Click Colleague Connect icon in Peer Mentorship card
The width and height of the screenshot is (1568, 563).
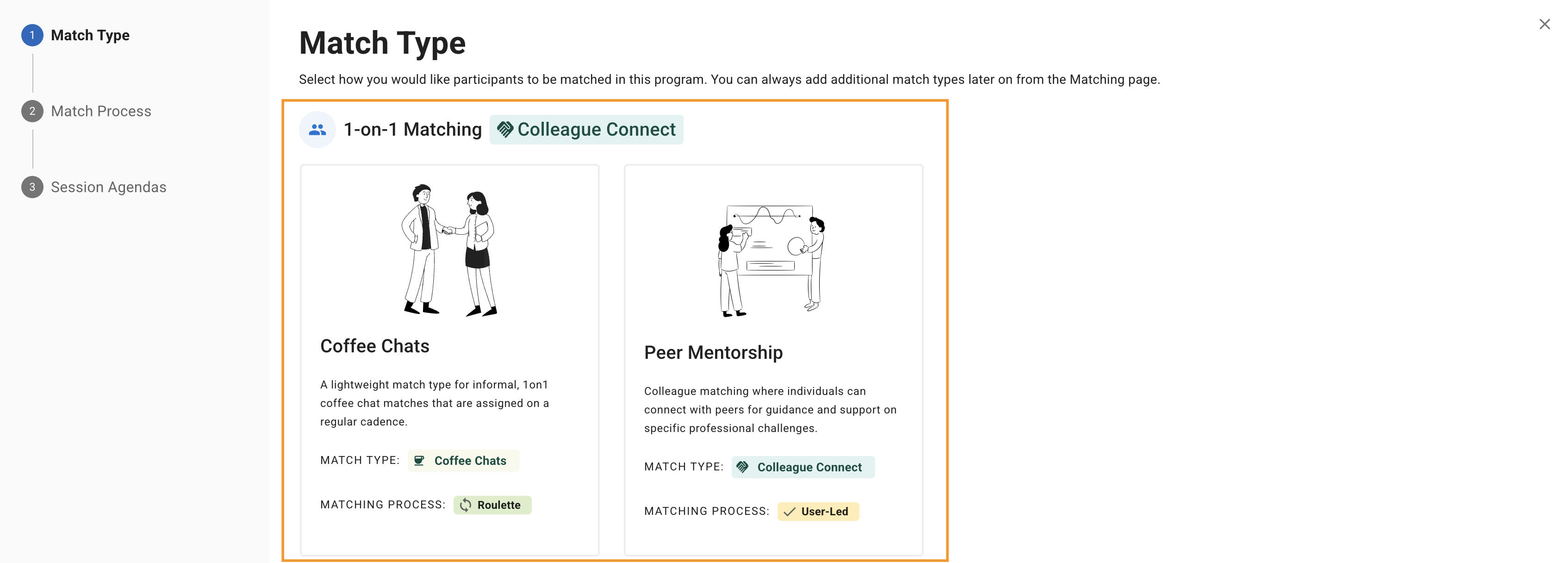(743, 468)
